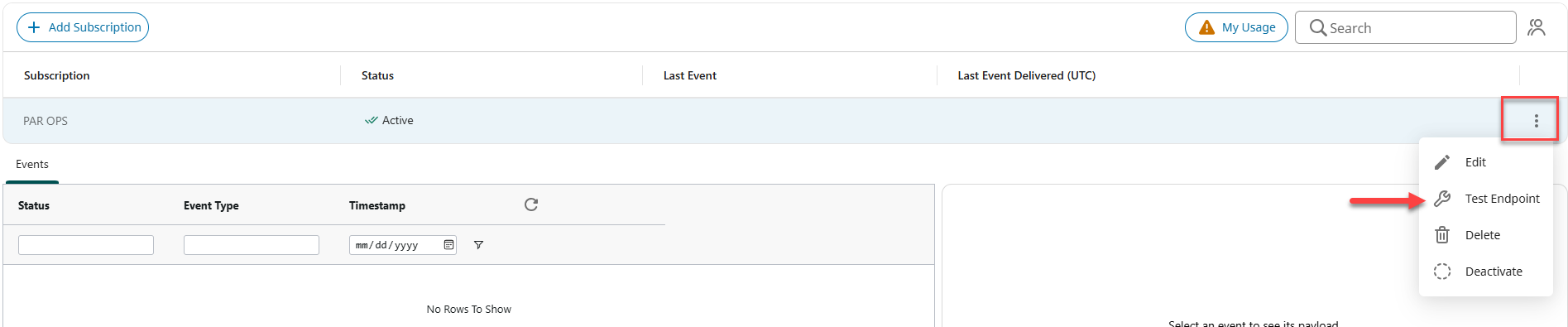The height and width of the screenshot is (327, 1568).
Task: Click the trash can Delete icon
Action: click(1442, 235)
